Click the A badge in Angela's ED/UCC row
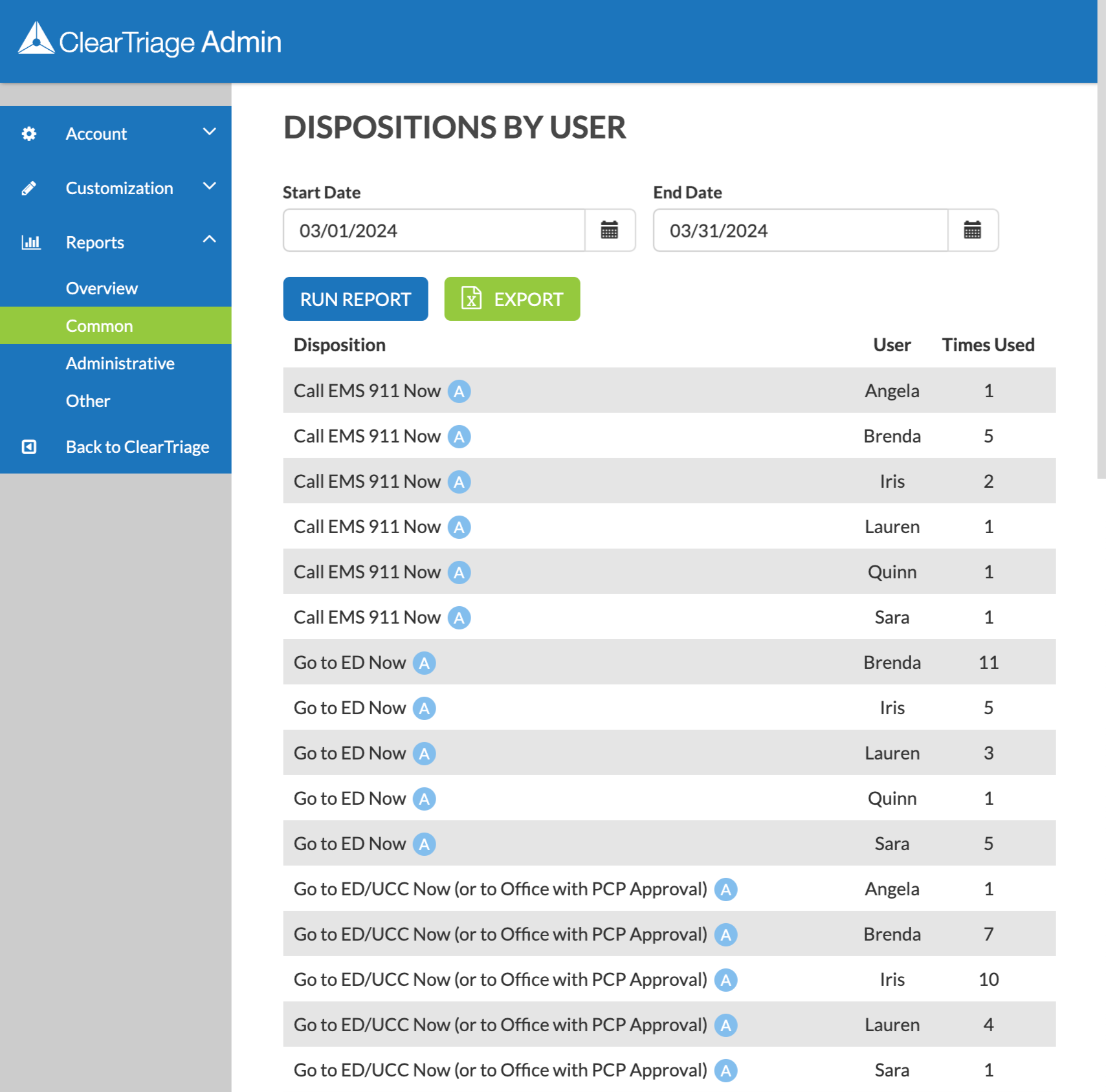 point(726,890)
